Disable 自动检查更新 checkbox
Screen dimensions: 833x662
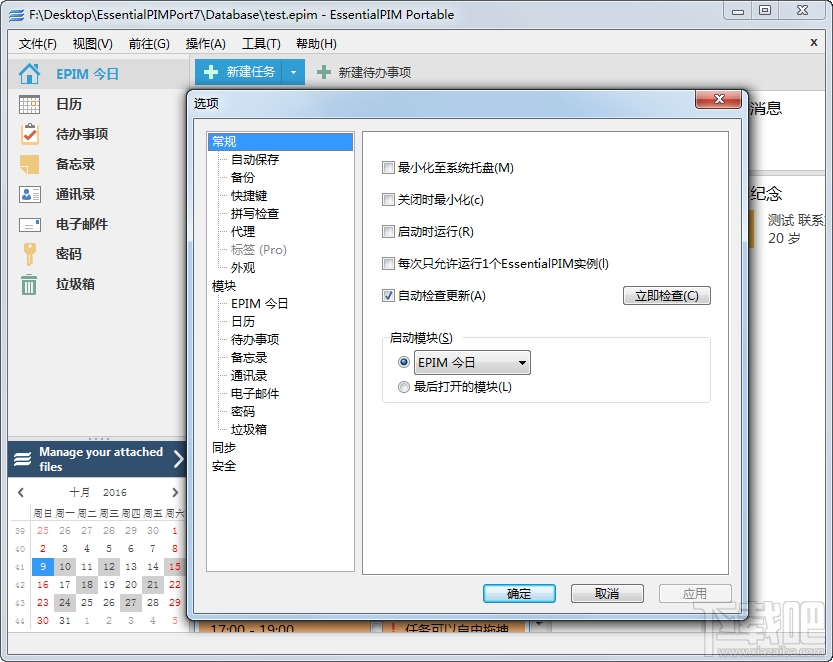click(388, 294)
